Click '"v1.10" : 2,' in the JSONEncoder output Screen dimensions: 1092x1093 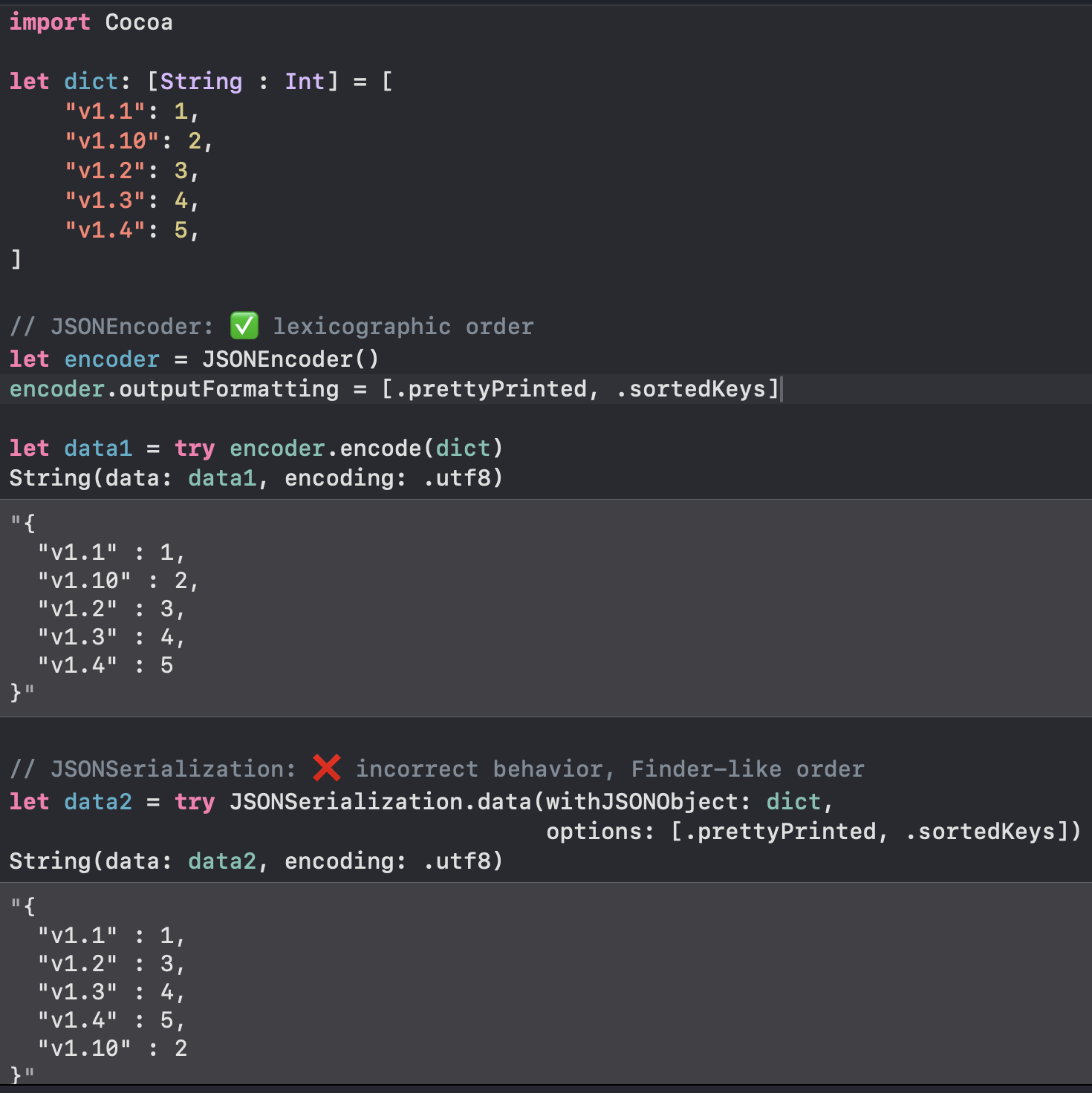coord(118,581)
